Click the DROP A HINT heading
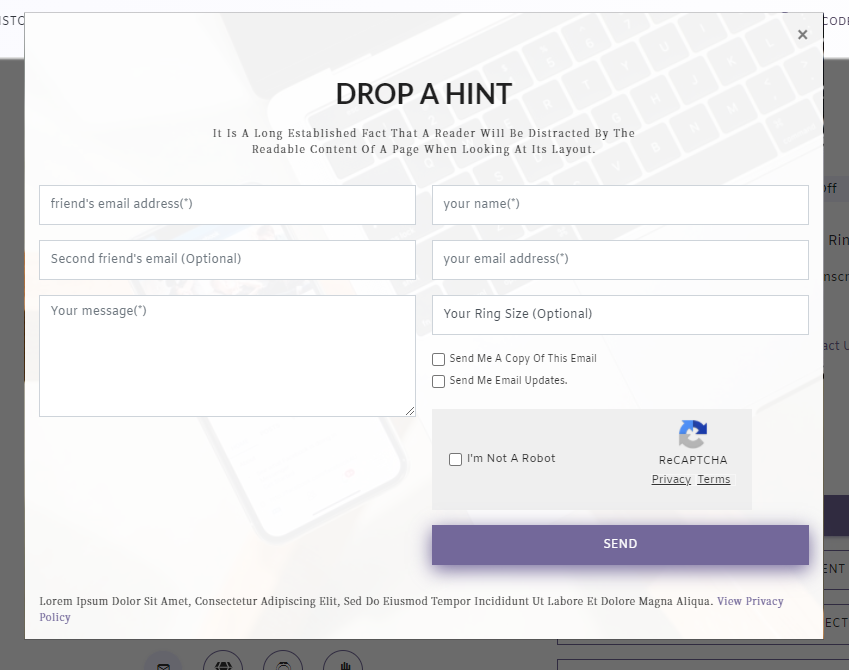 click(424, 94)
